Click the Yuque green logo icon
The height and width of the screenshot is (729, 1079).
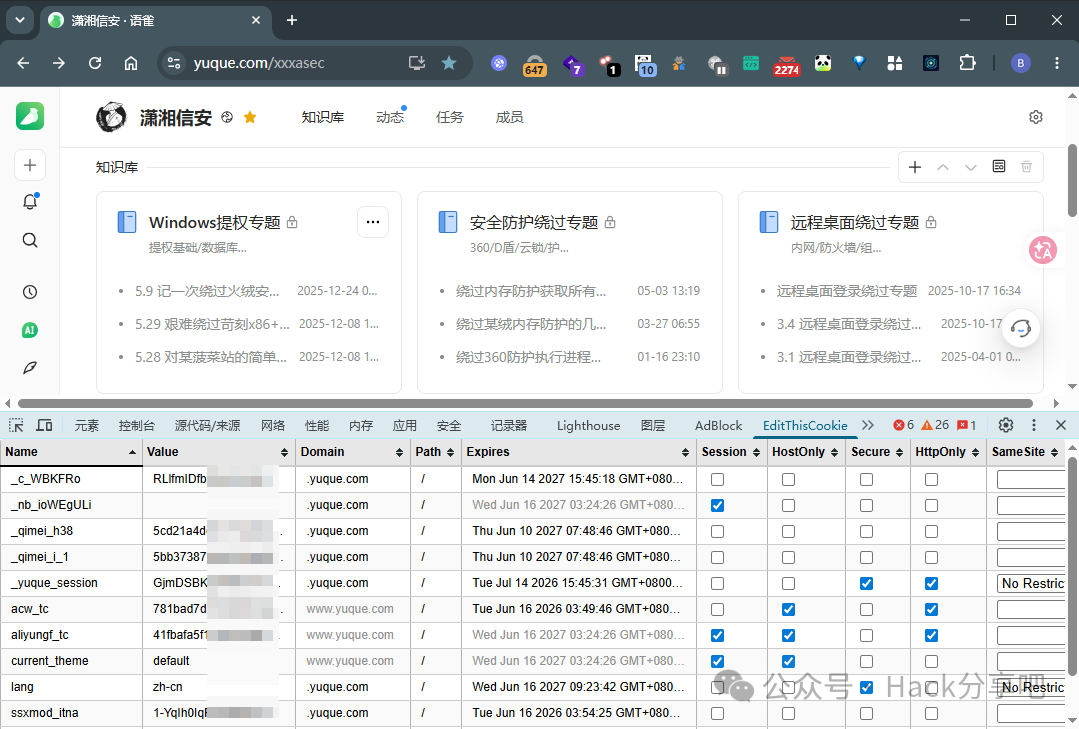30,116
